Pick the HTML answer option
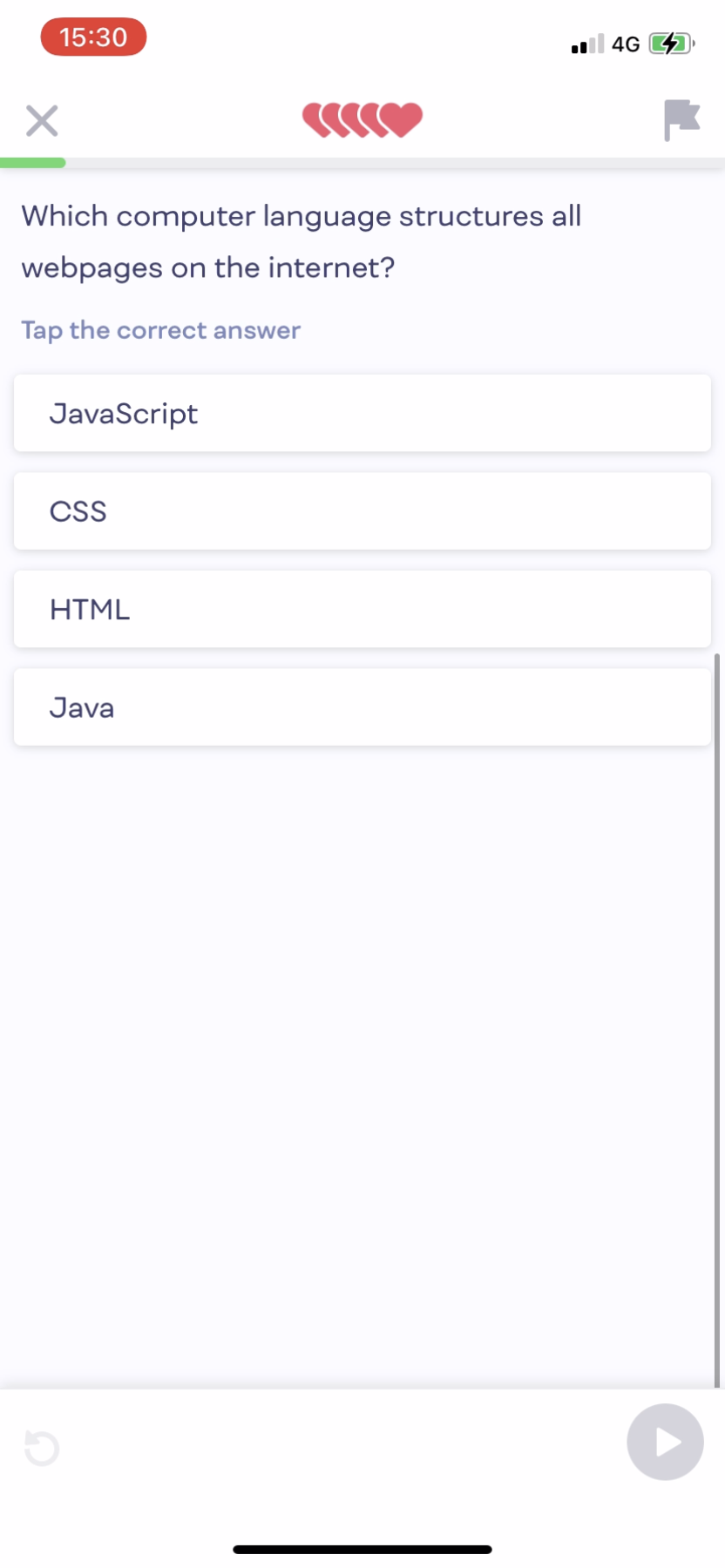The width and height of the screenshot is (725, 1568). (362, 610)
